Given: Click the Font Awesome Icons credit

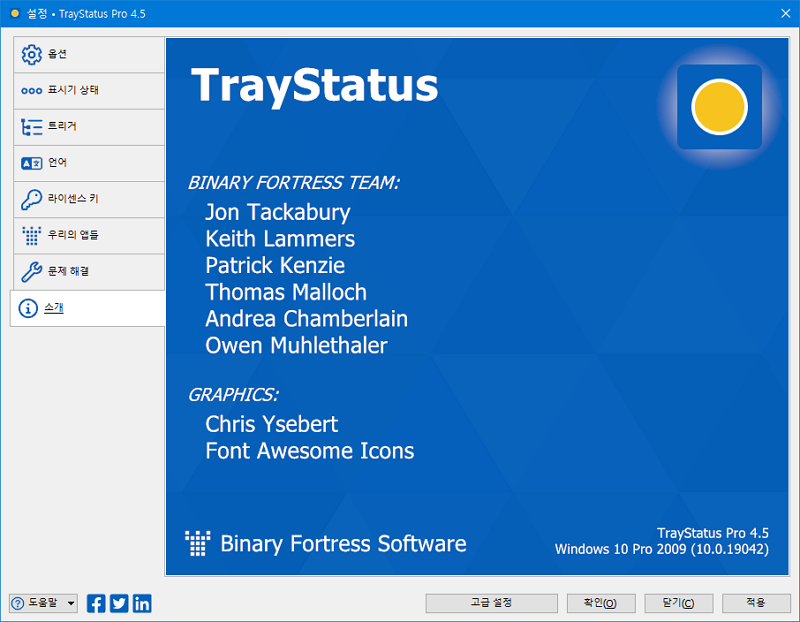Looking at the screenshot, I should pyautogui.click(x=310, y=451).
